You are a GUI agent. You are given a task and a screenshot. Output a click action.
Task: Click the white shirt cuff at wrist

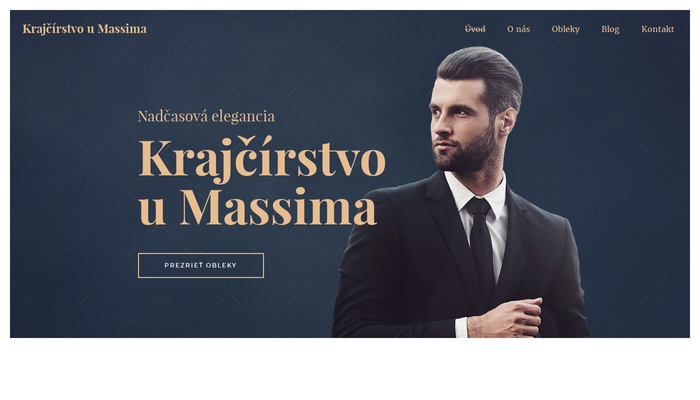coord(461,327)
